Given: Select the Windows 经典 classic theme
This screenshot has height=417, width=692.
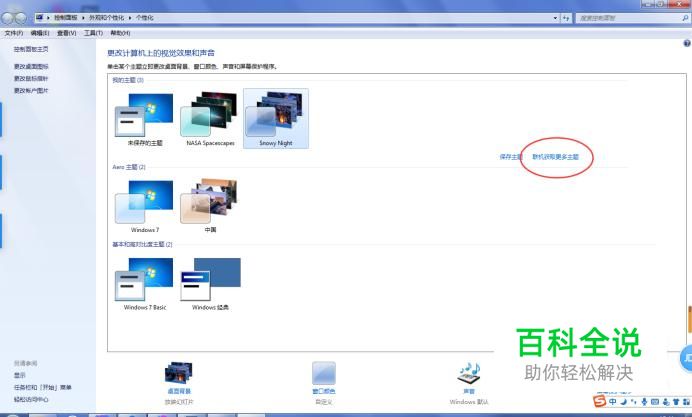Looking at the screenshot, I should click(x=210, y=283).
